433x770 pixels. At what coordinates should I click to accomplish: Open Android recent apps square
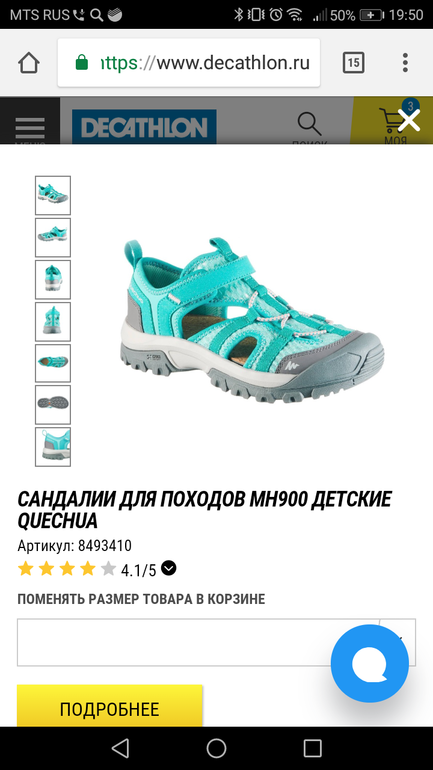tap(313, 748)
